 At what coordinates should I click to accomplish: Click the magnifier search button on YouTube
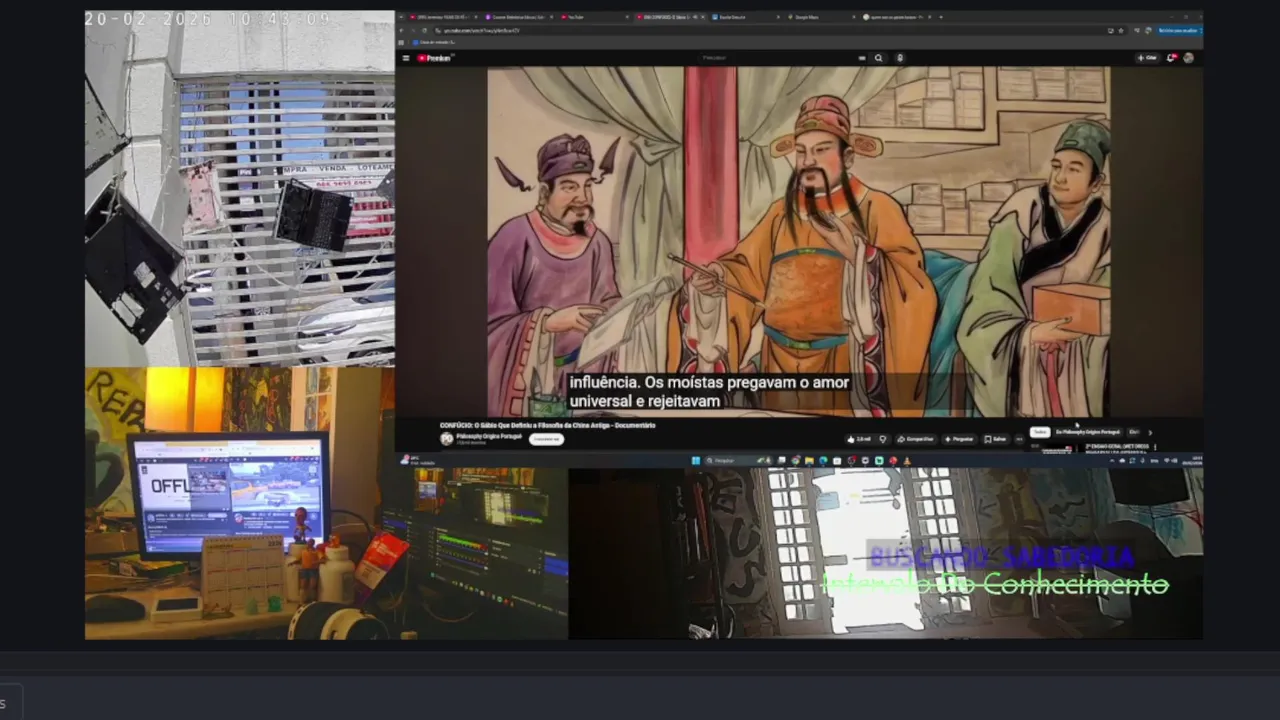[878, 58]
